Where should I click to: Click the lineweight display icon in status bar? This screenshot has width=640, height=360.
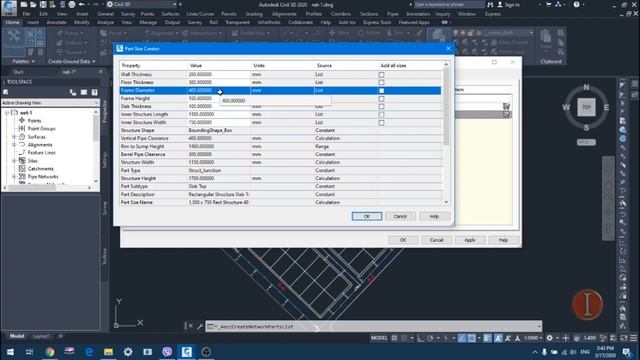click(x=488, y=338)
